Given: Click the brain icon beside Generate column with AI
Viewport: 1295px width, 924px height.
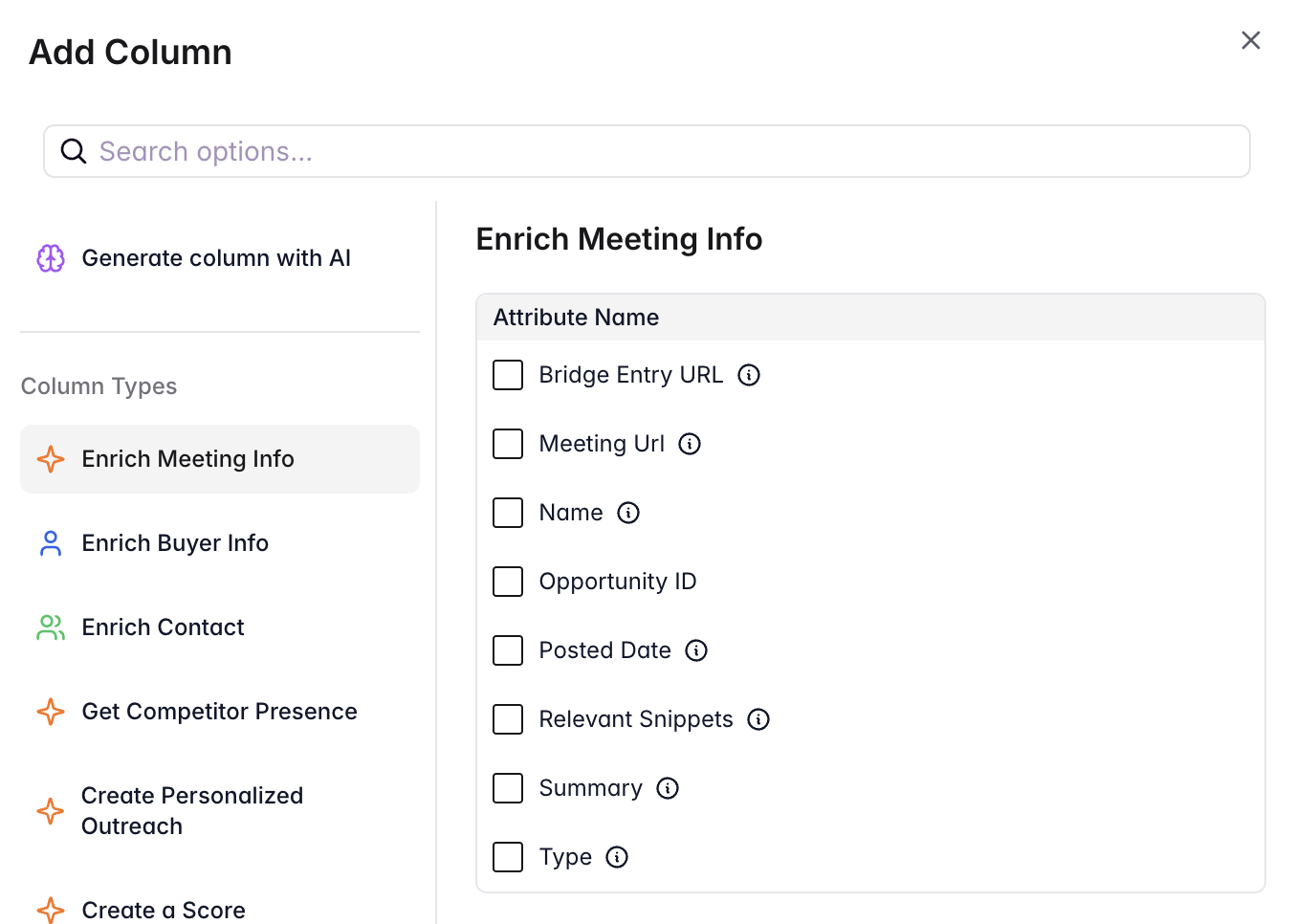Looking at the screenshot, I should [x=50, y=257].
